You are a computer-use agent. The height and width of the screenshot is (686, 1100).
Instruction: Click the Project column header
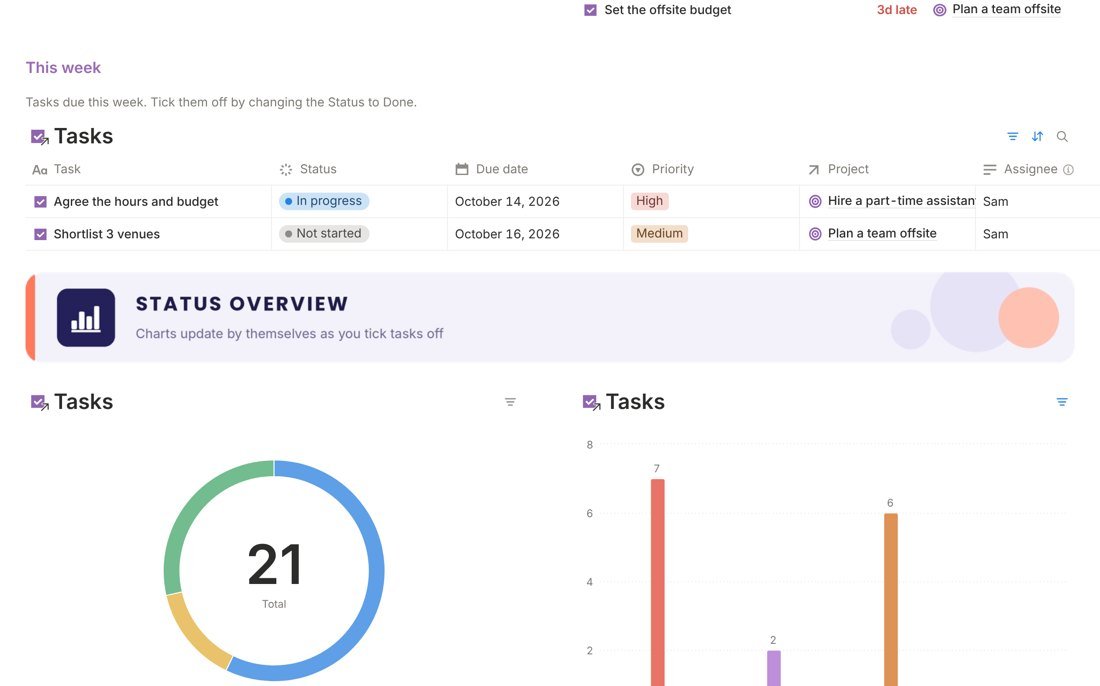[x=887, y=169]
